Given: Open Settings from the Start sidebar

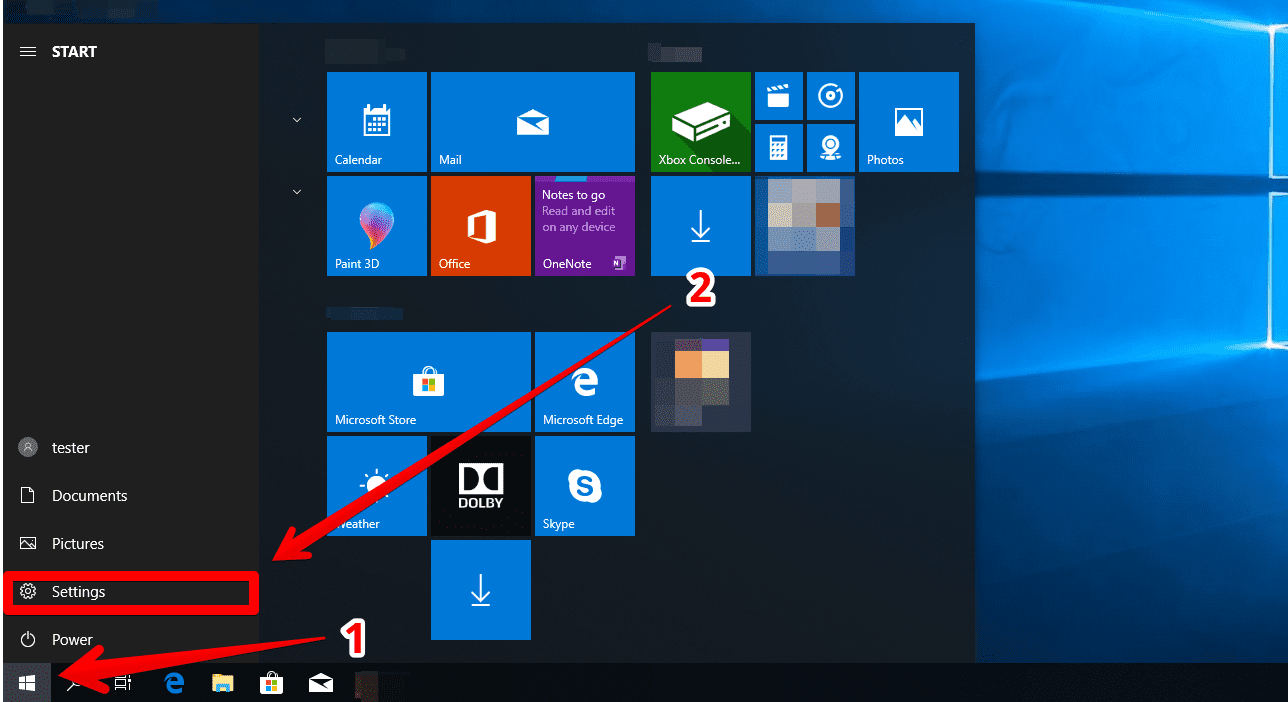Looking at the screenshot, I should (131, 592).
